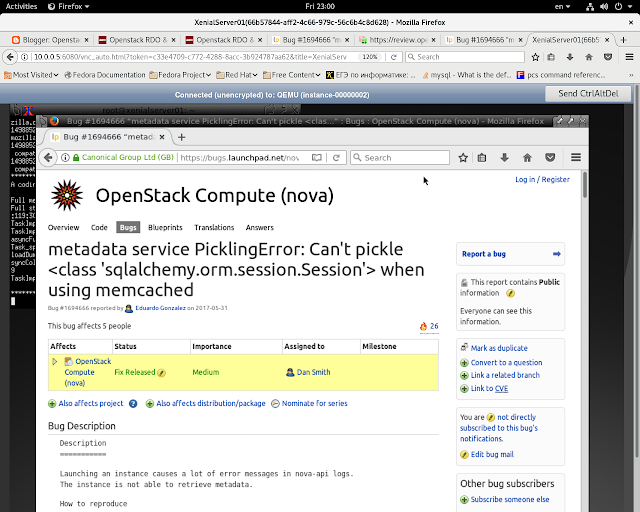Open Most Visited bookmarks dropdown

coord(31,75)
